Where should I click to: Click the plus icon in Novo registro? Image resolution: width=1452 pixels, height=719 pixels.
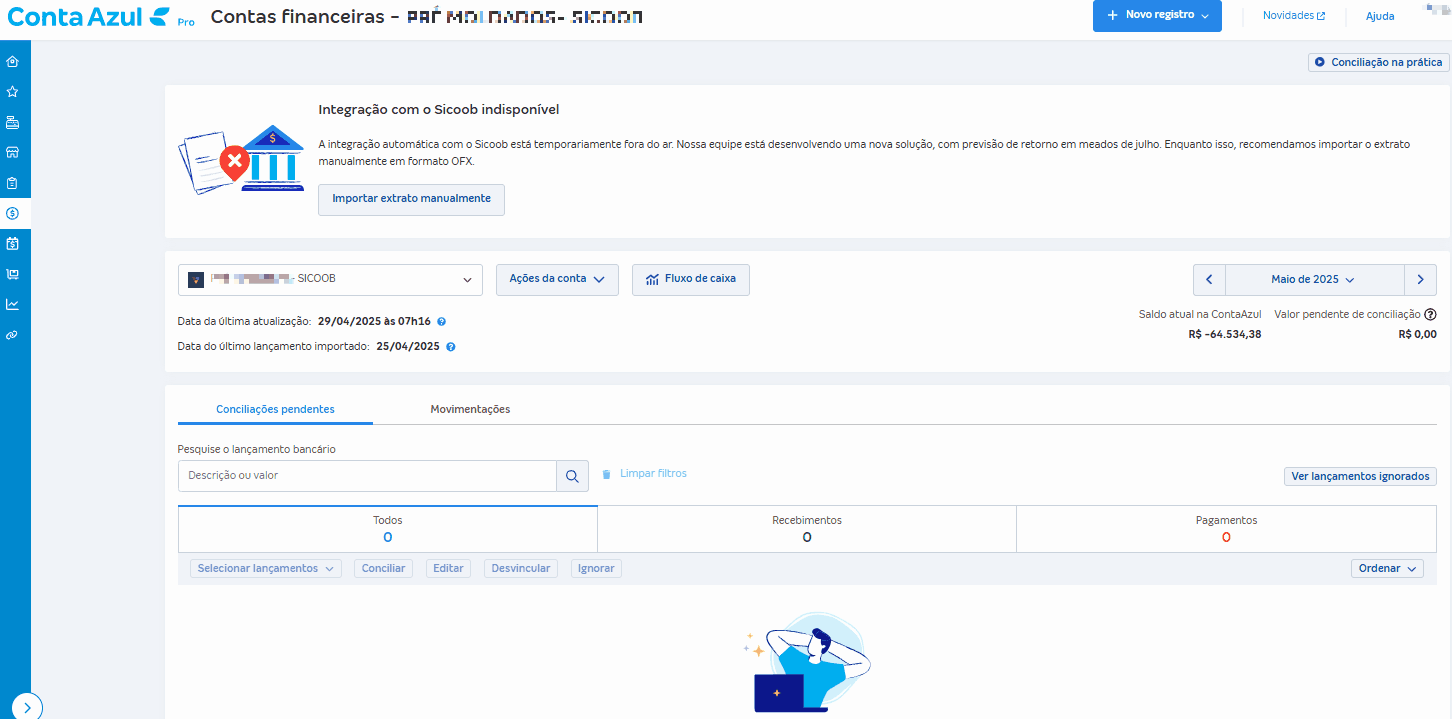(1112, 15)
